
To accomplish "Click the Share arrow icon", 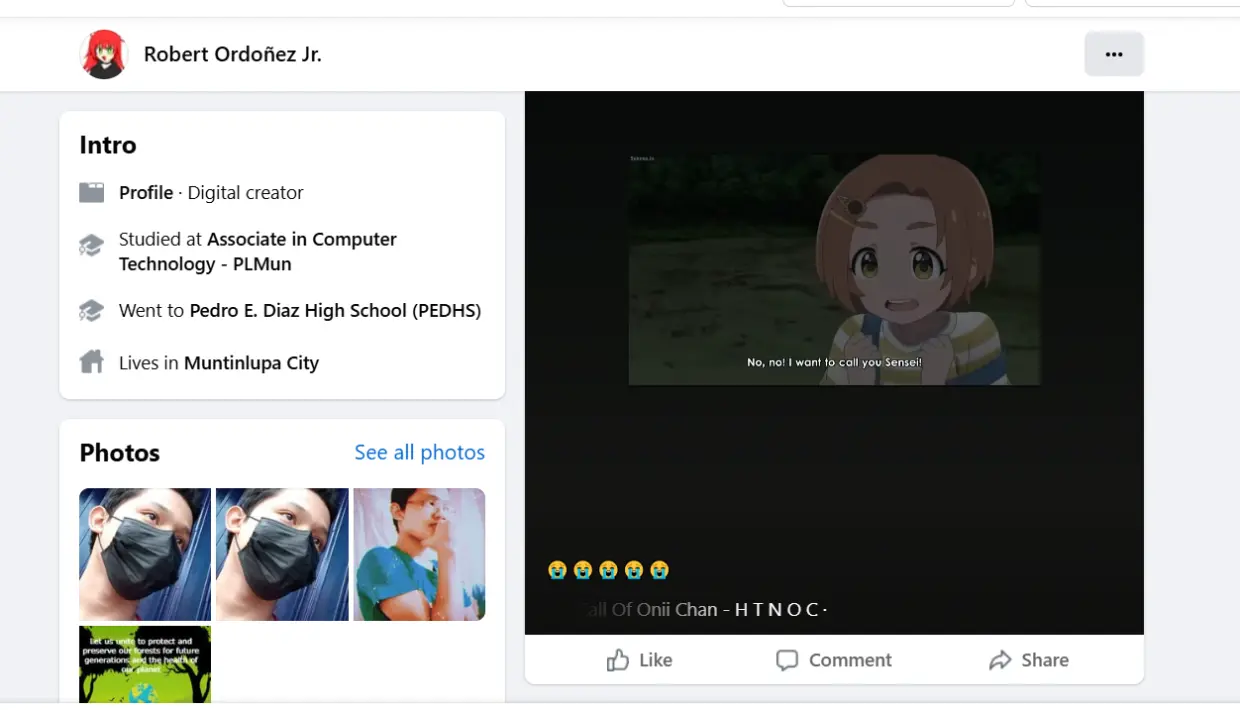I will click(1000, 660).
